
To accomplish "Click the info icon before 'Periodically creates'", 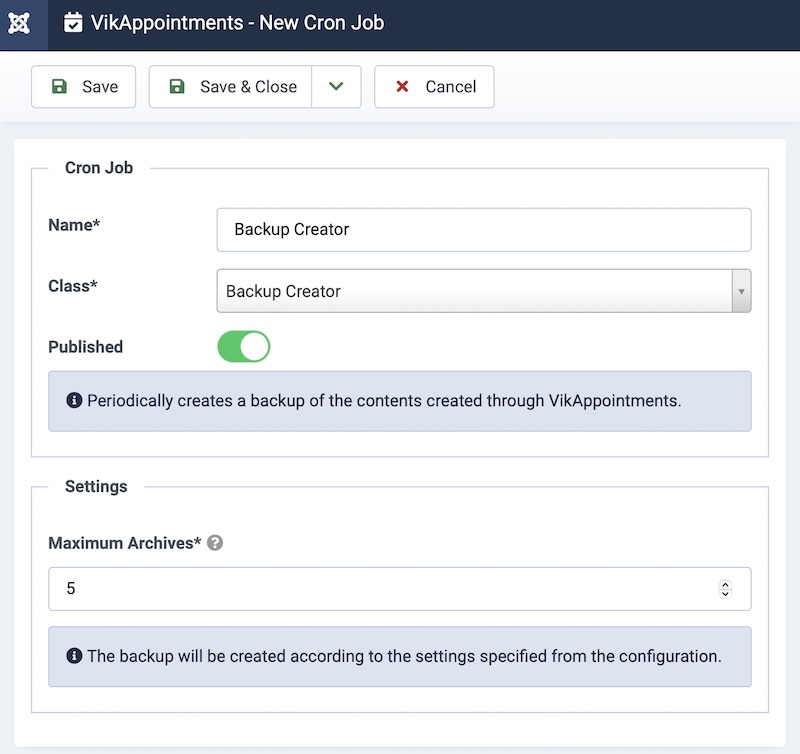I will pos(74,400).
